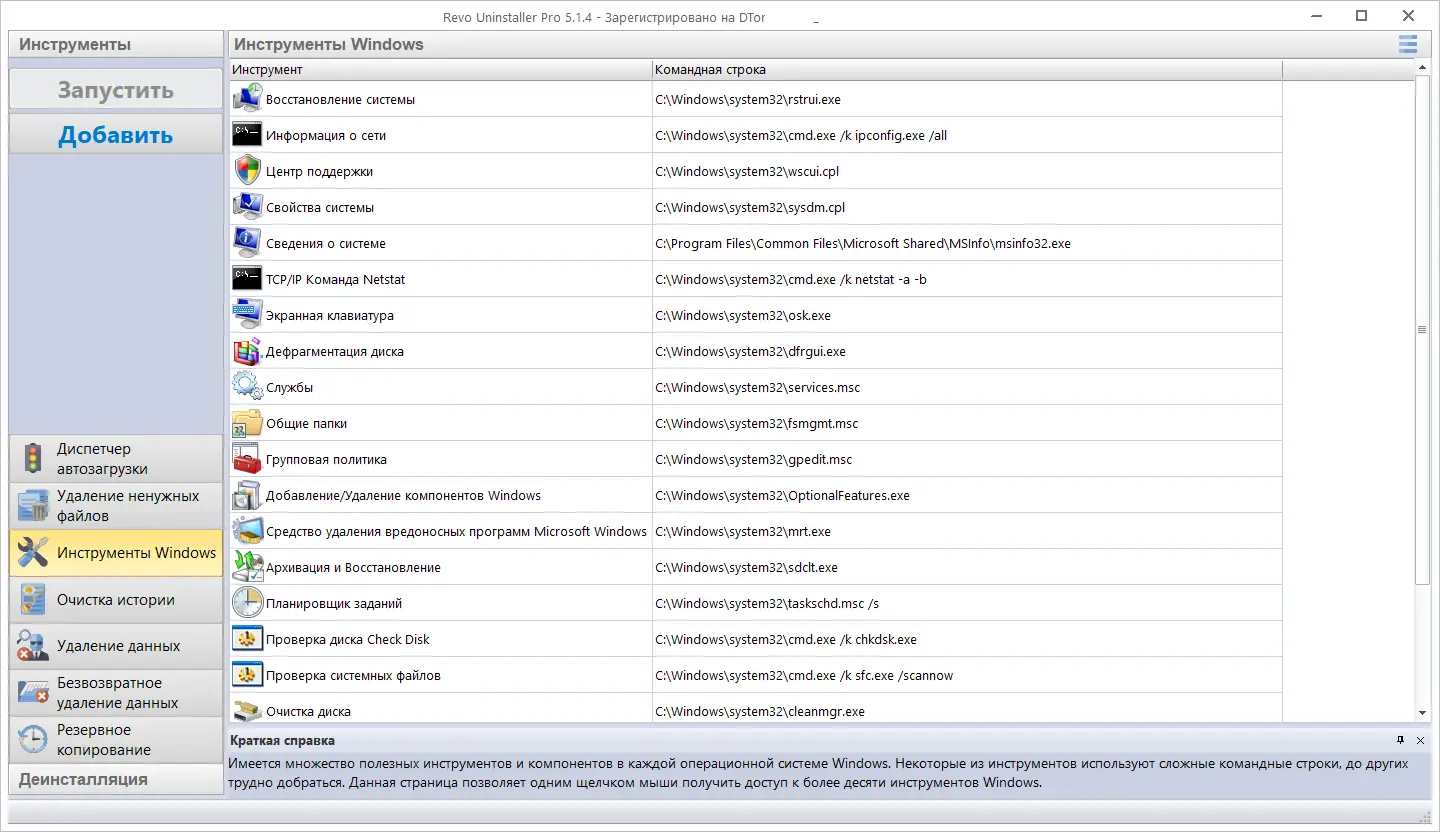Click the Безвозвратное удаление данных icon

coord(33,692)
